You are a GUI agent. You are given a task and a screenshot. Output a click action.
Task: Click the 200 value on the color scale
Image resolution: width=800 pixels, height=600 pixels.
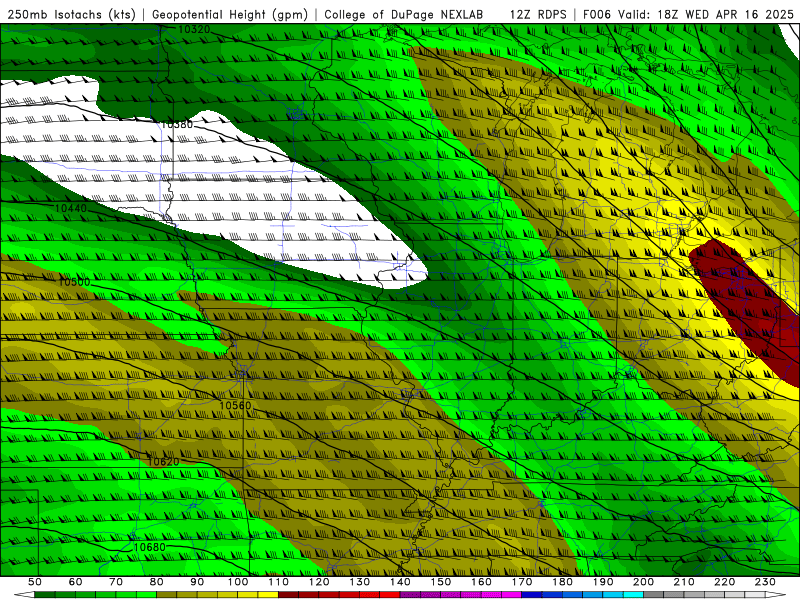[x=643, y=582]
